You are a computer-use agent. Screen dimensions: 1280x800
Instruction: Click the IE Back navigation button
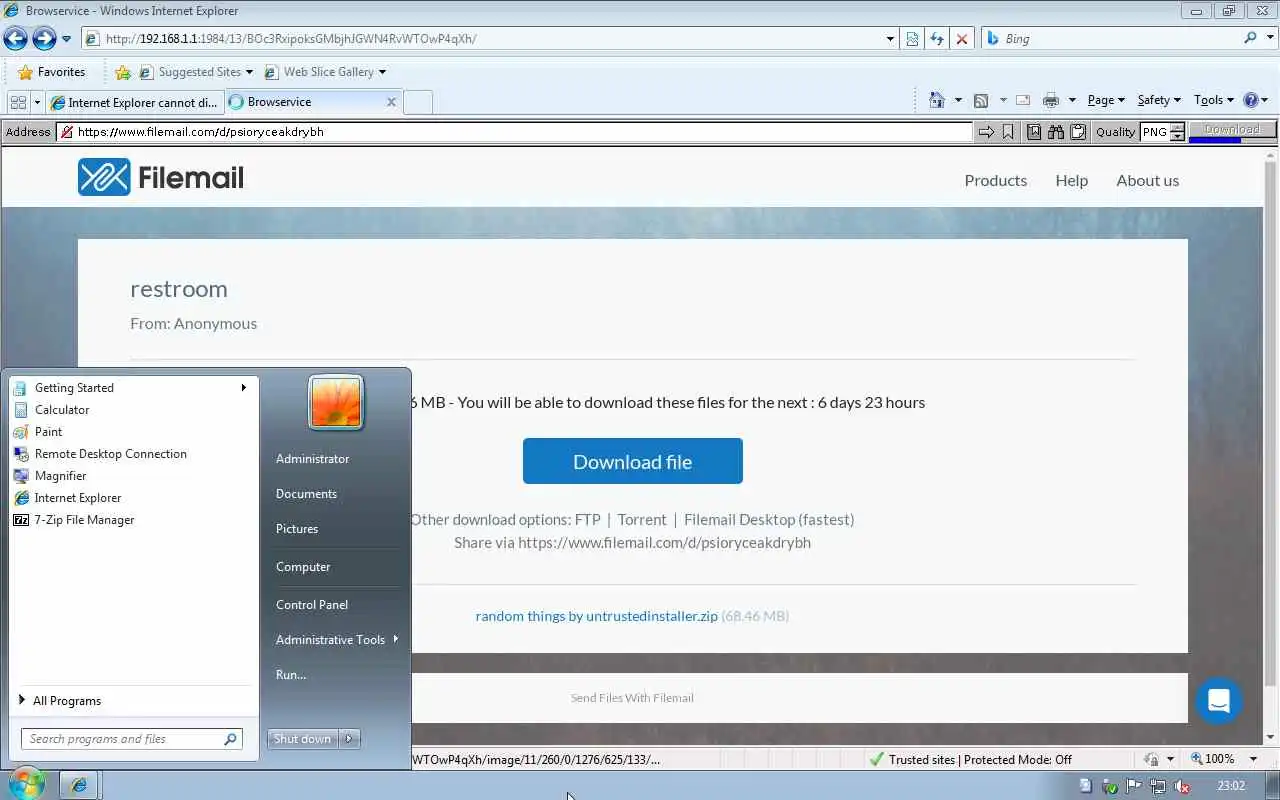pyautogui.click(x=15, y=38)
